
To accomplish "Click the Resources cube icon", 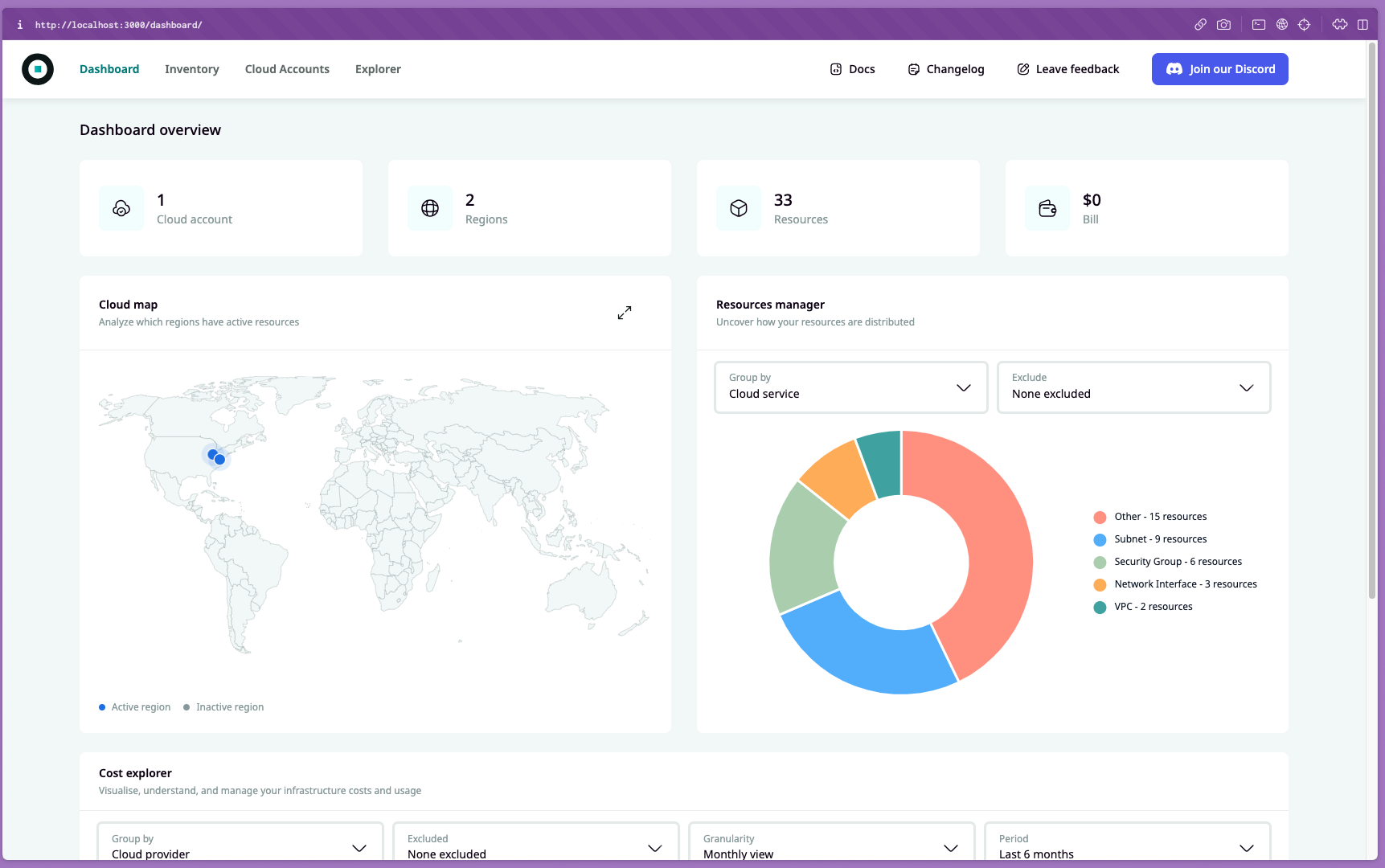I will tap(739, 208).
